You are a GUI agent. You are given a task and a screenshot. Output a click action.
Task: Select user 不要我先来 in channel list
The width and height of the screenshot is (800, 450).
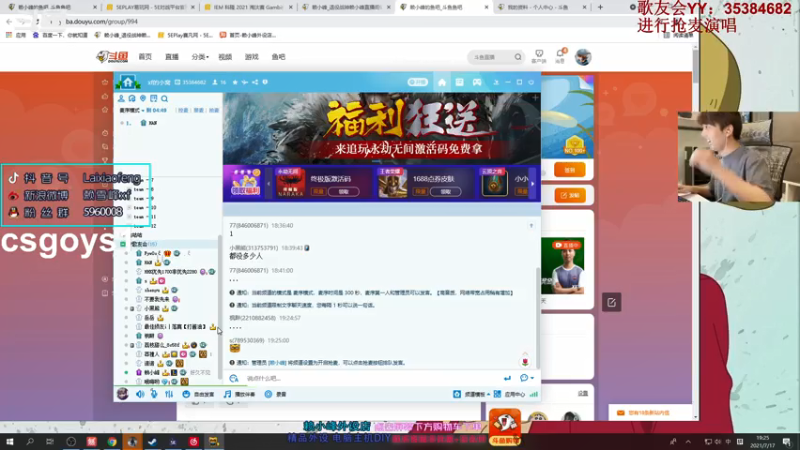[x=157, y=299]
